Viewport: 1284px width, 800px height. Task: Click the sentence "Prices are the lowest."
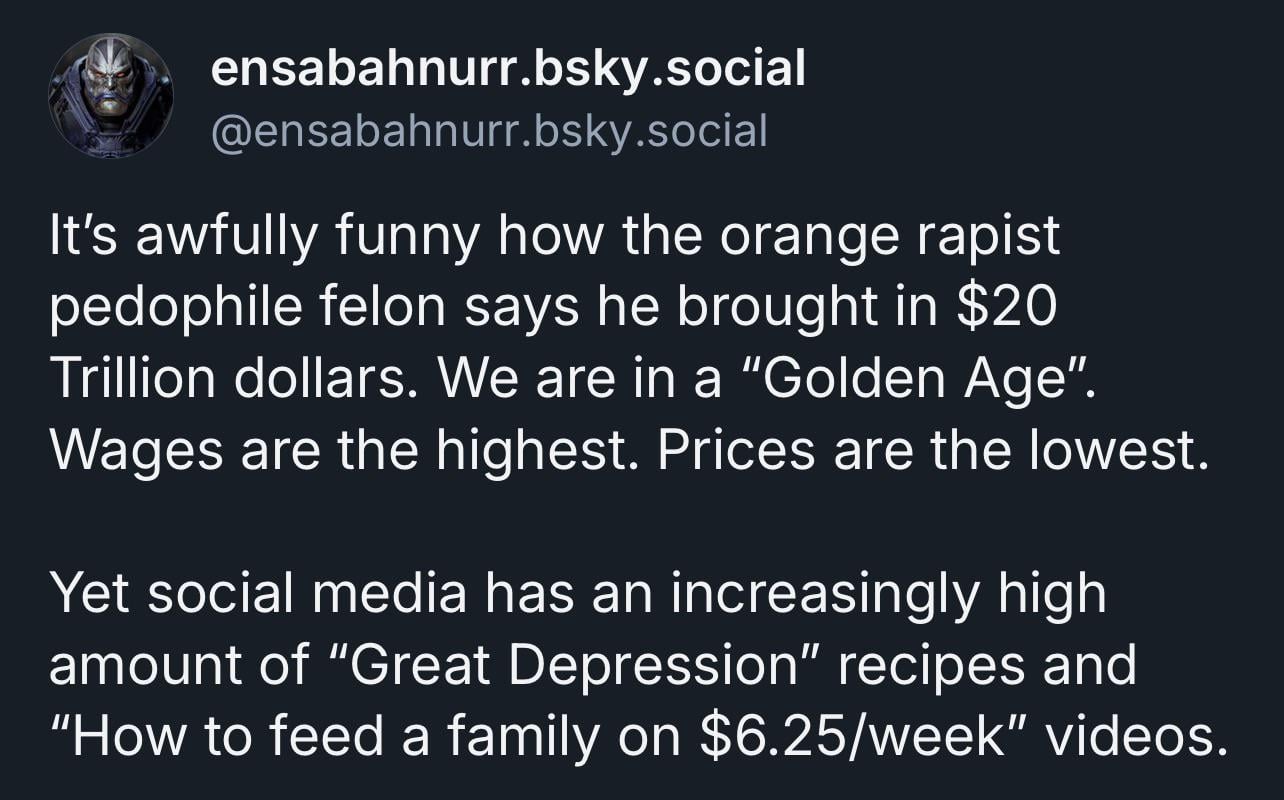[927, 451]
